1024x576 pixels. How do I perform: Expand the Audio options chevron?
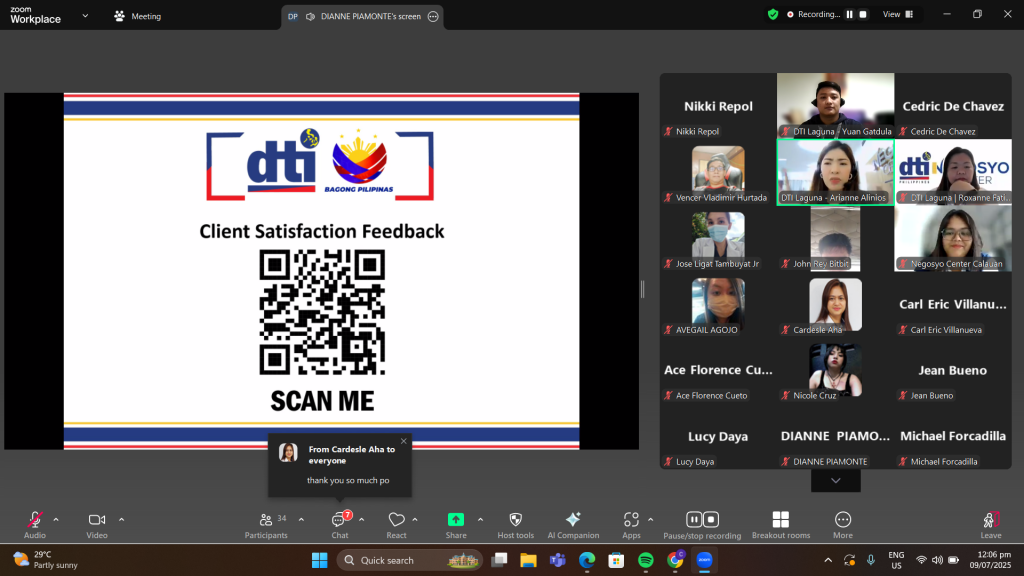pyautogui.click(x=55, y=520)
